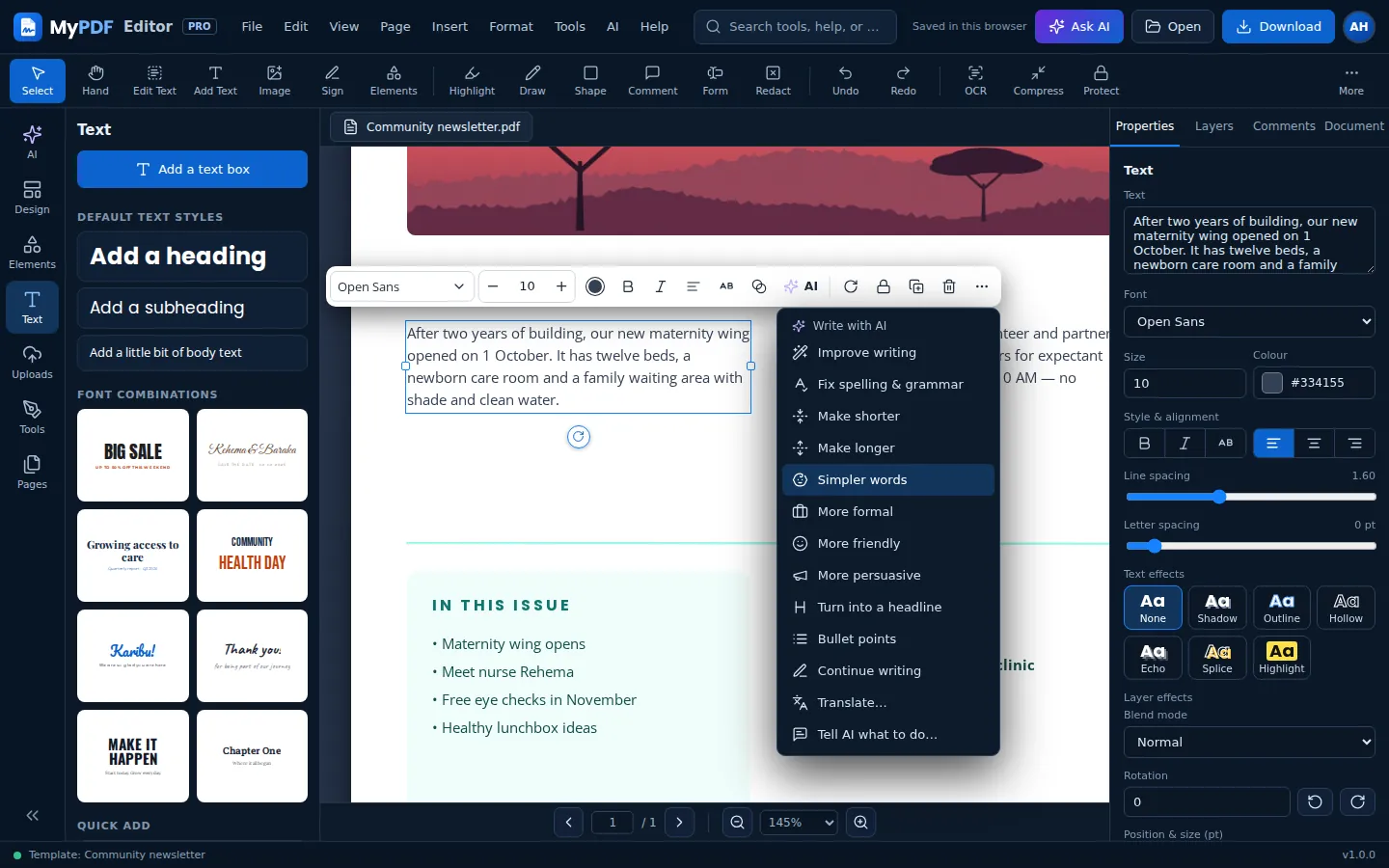Choose the Edit Text tool
This screenshot has width=1389, height=868.
click(154, 80)
